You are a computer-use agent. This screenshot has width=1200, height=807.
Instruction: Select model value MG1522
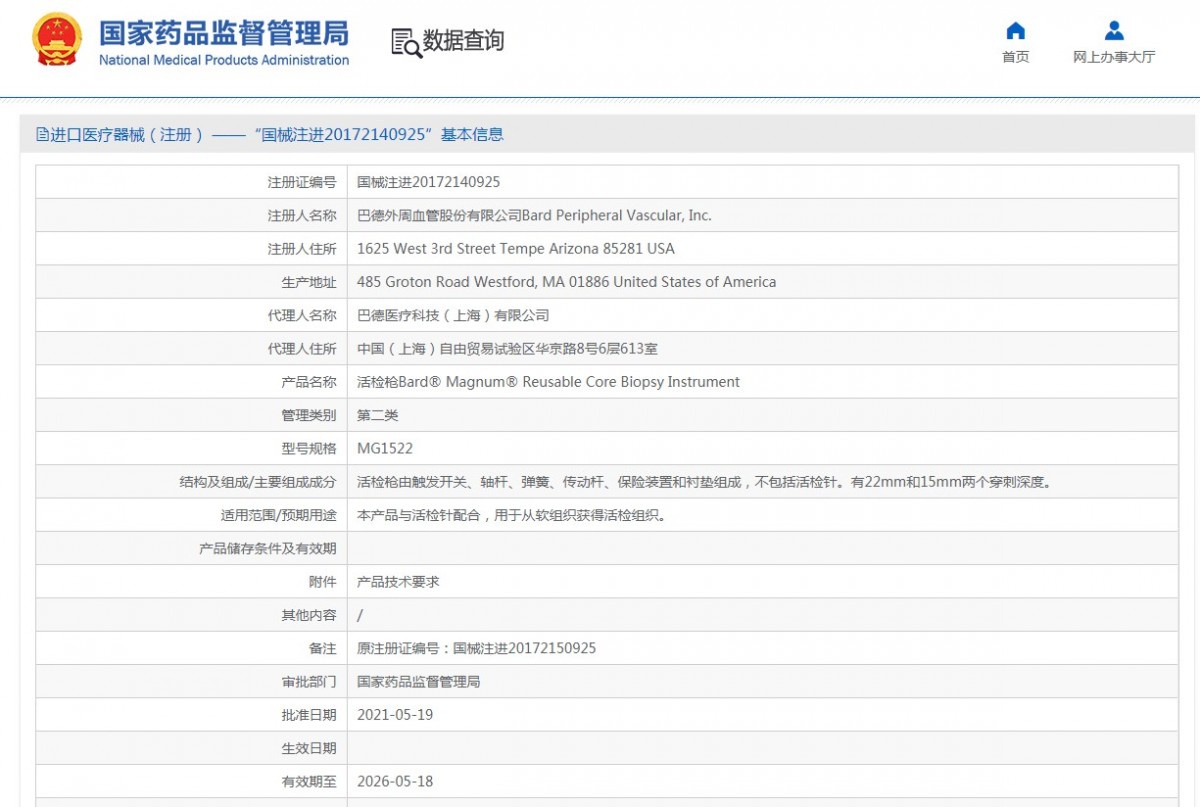tap(385, 448)
